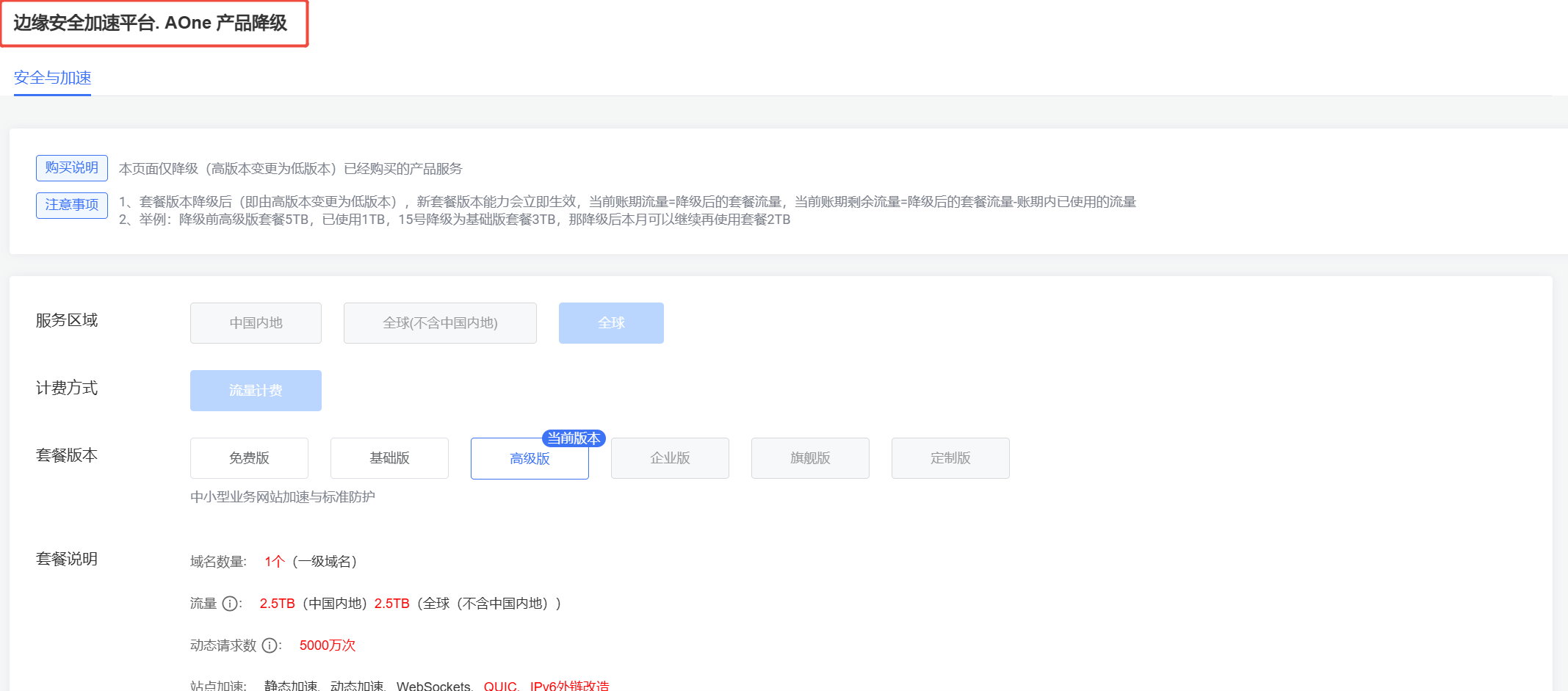
Task: Click the 购买说明 tag
Action: click(x=72, y=167)
